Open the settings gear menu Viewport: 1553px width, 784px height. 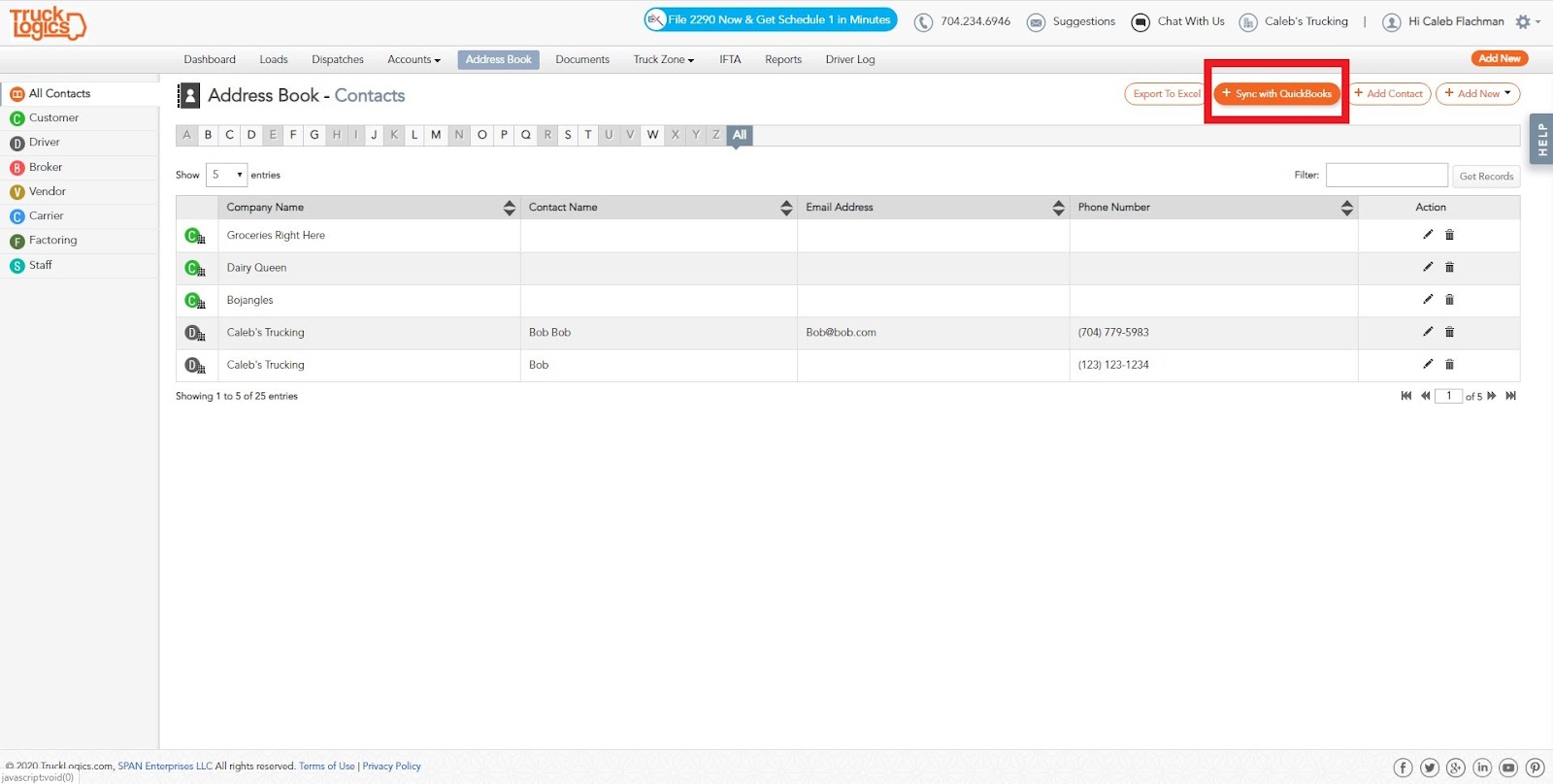coord(1527,21)
